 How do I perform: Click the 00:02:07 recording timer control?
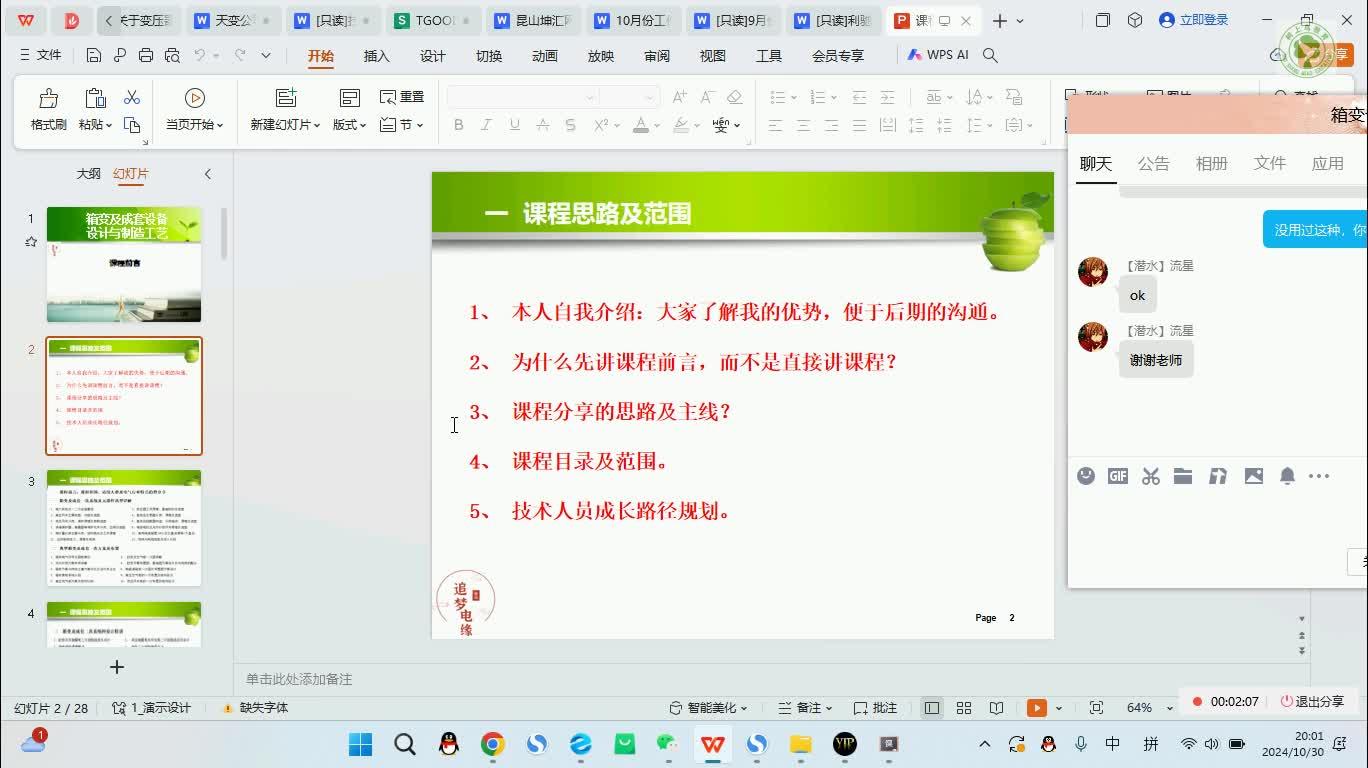(1229, 701)
